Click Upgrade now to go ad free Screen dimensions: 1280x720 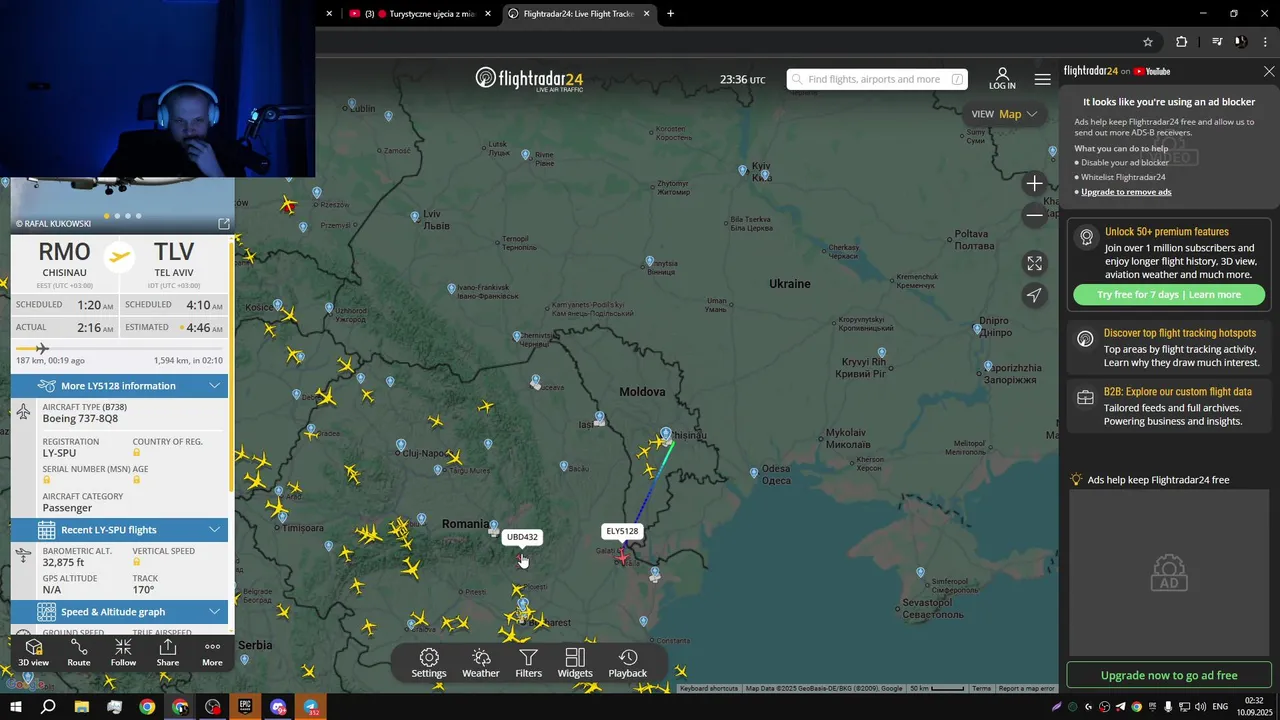(x=1169, y=675)
